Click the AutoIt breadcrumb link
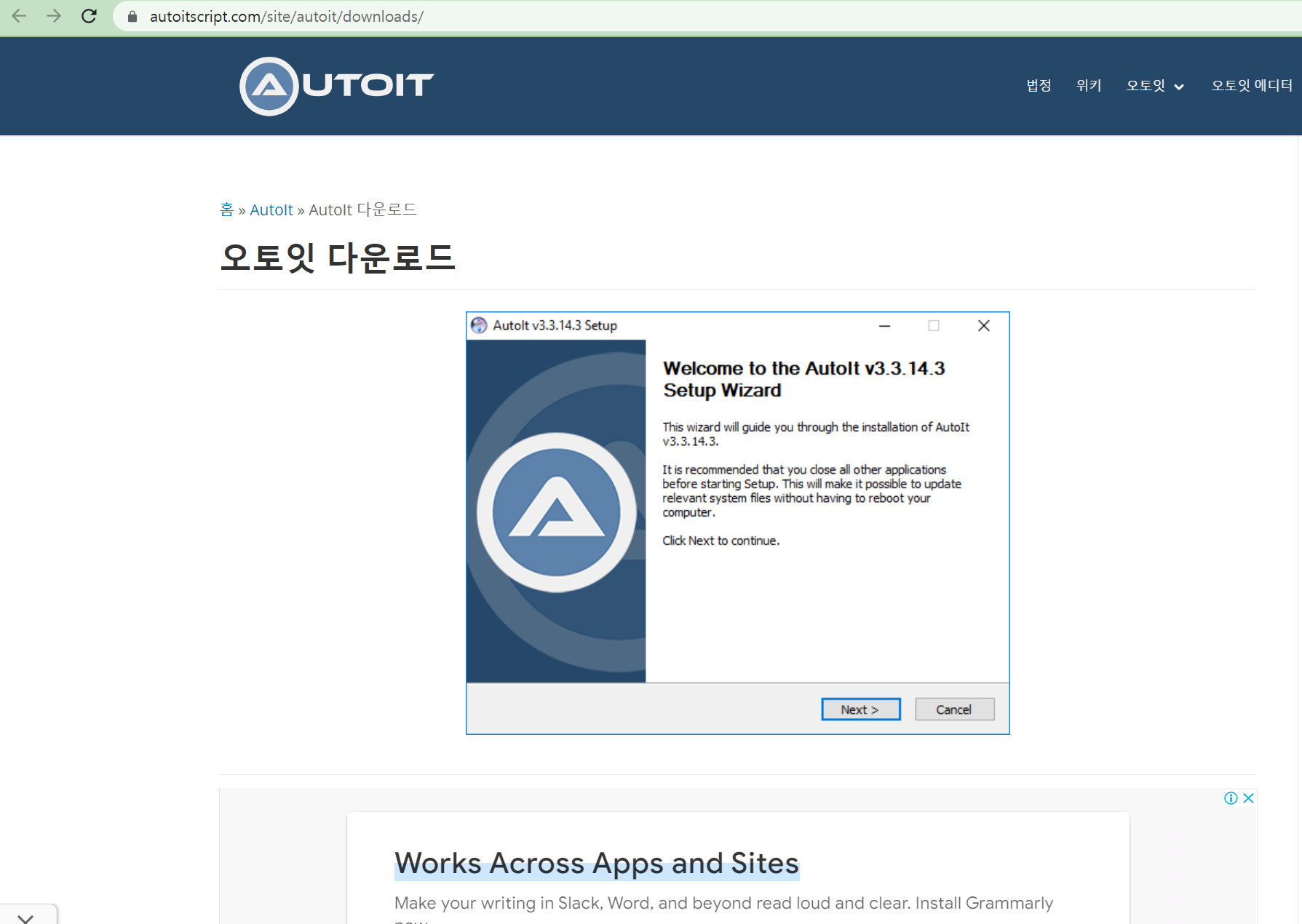The image size is (1302, 924). click(271, 210)
